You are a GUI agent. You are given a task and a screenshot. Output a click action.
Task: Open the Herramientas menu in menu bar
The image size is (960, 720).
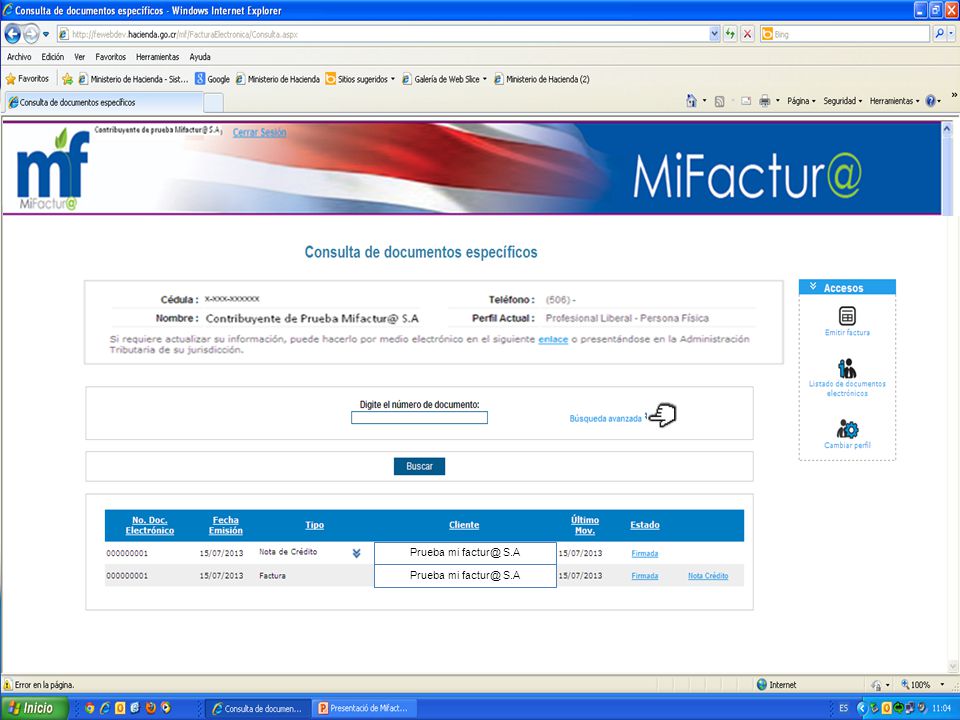157,57
